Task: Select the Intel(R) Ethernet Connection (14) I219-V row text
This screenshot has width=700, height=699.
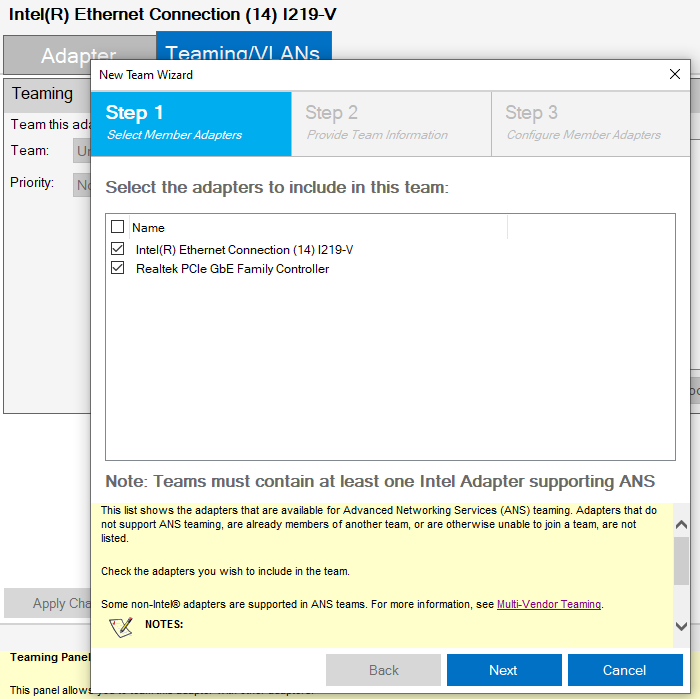Action: 244,250
